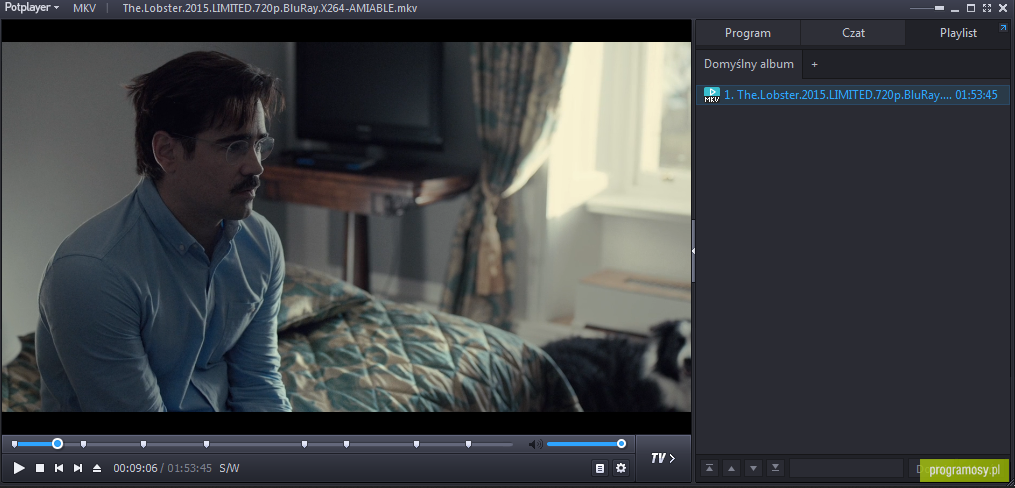Click the video display area
Screen dimensions: 1015x488
(x=346, y=227)
